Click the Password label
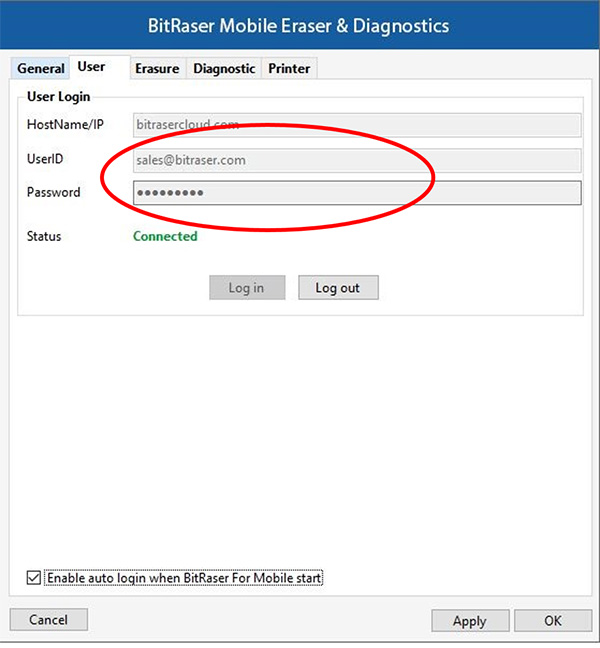Image resolution: width=600 pixels, height=648 pixels. click(x=54, y=192)
